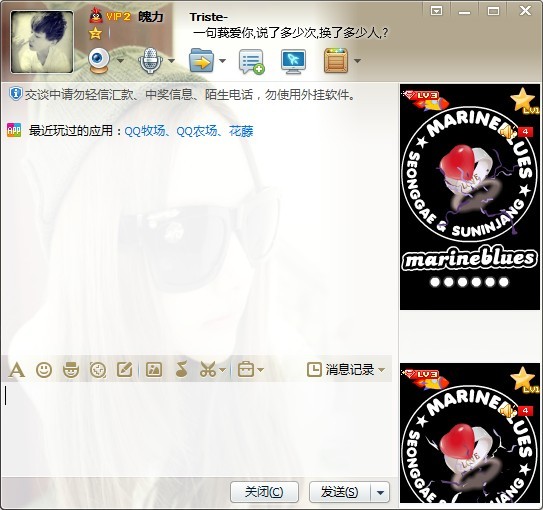543x510 pixels.
Task: Start a voice call with microphone icon
Action: point(150,61)
